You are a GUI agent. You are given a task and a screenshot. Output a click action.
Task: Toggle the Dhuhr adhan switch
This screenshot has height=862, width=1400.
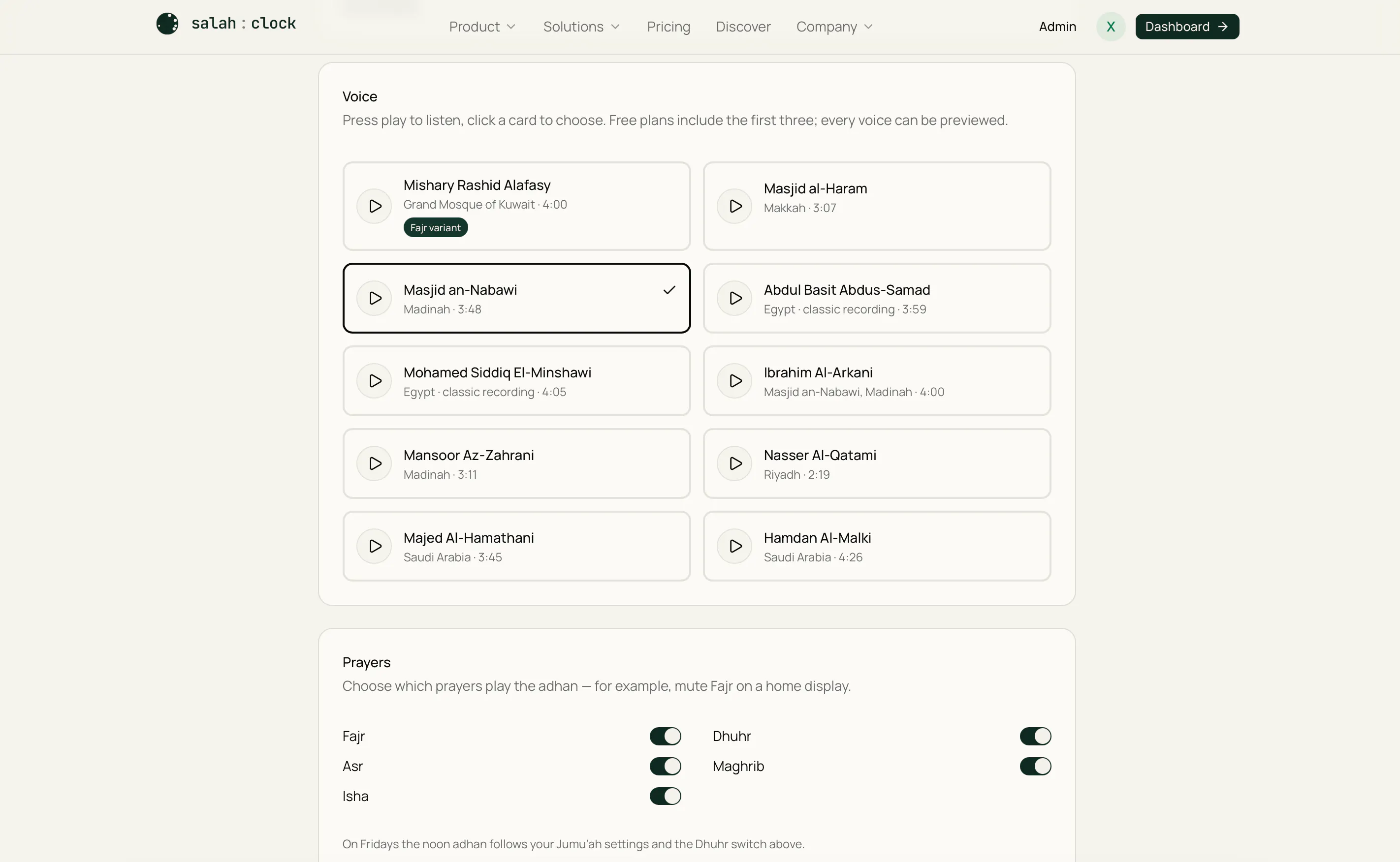pyautogui.click(x=1035, y=736)
